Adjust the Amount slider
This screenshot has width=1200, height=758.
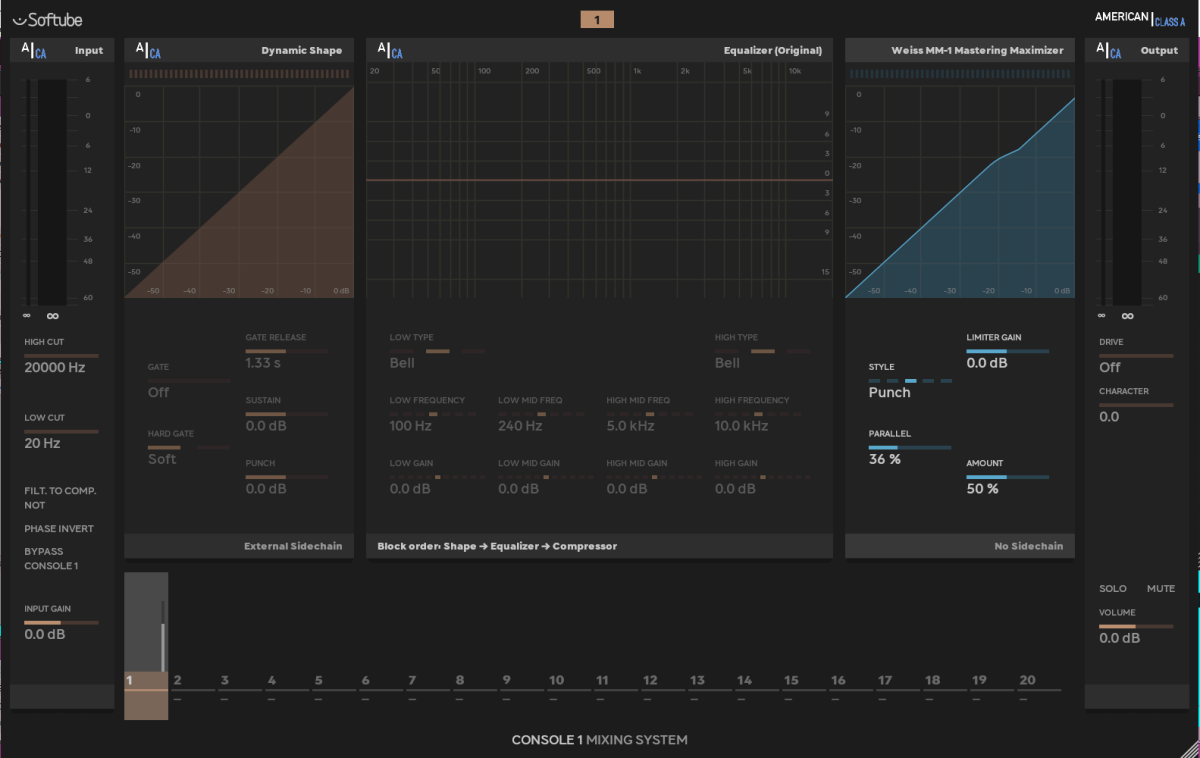click(x=1008, y=477)
